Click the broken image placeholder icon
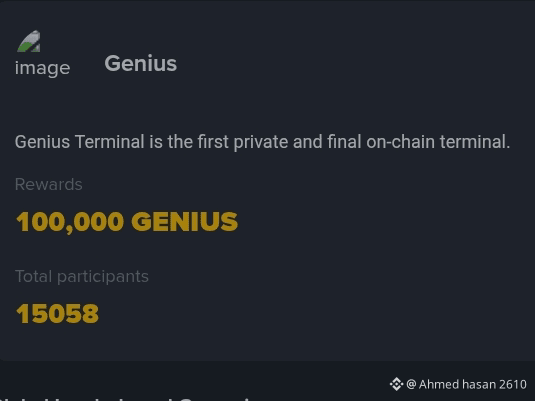This screenshot has width=535, height=401. coord(29,41)
